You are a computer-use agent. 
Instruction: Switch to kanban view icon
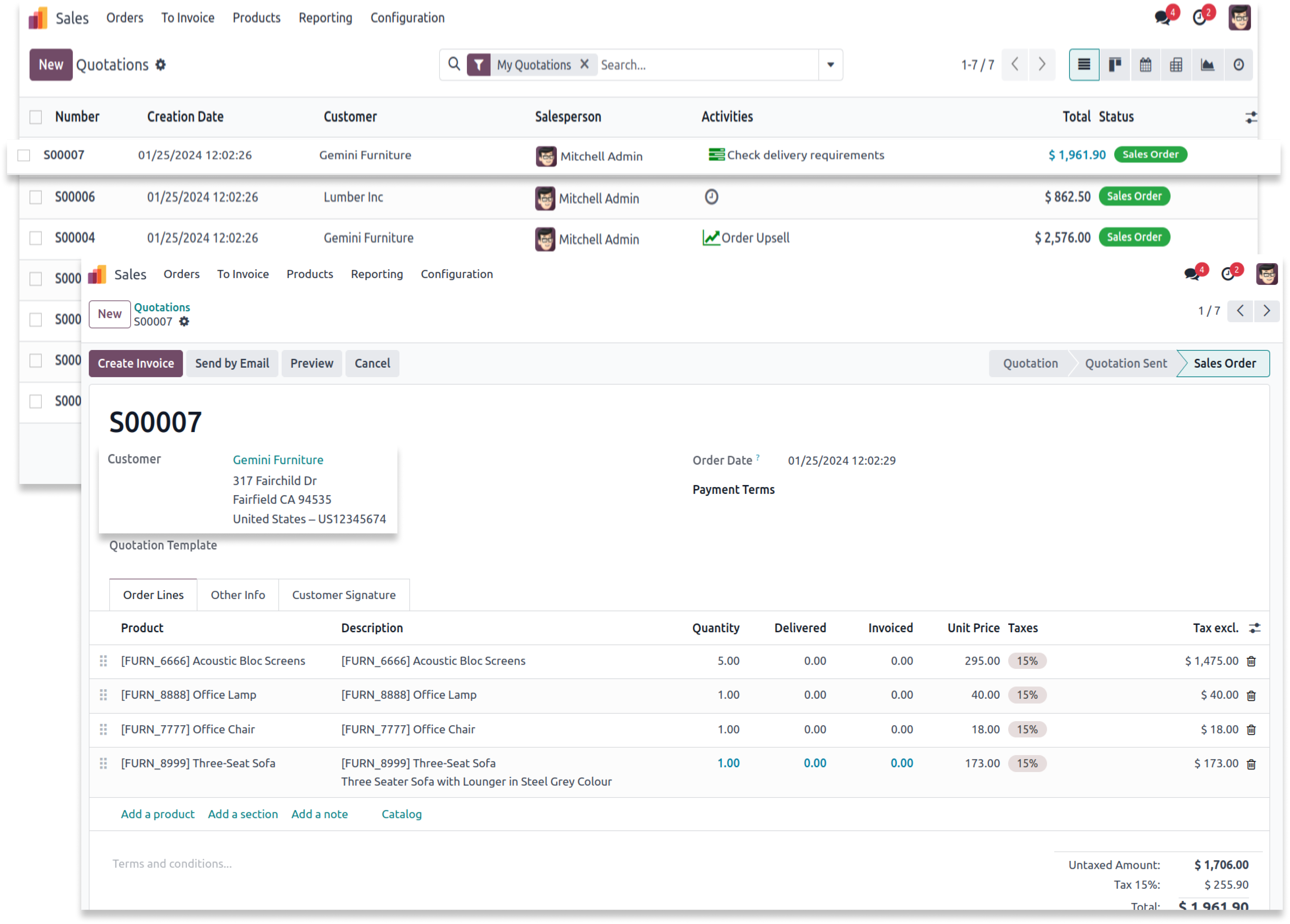(1115, 65)
